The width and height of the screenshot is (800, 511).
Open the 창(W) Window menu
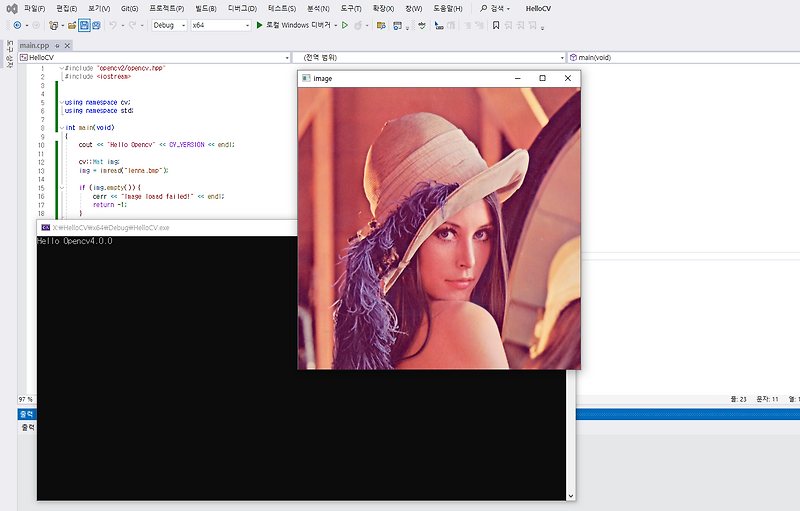[413, 9]
